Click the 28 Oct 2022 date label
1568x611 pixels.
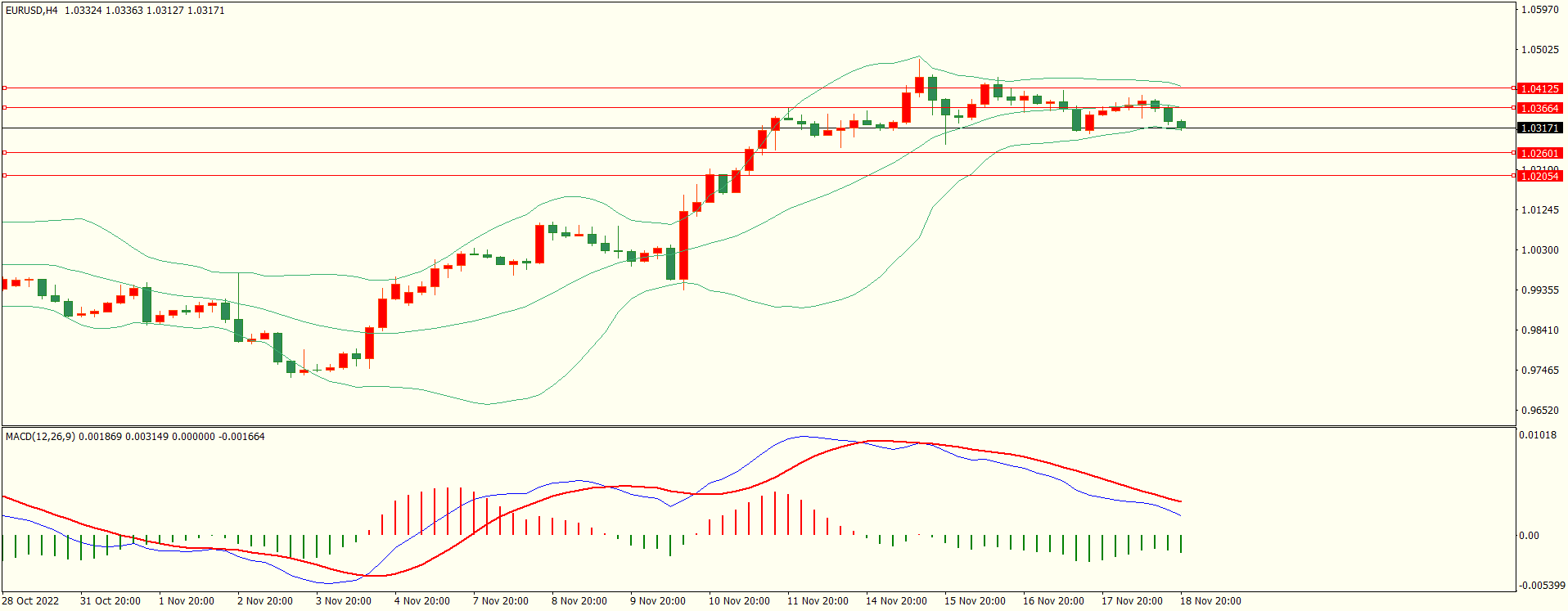coord(30,601)
